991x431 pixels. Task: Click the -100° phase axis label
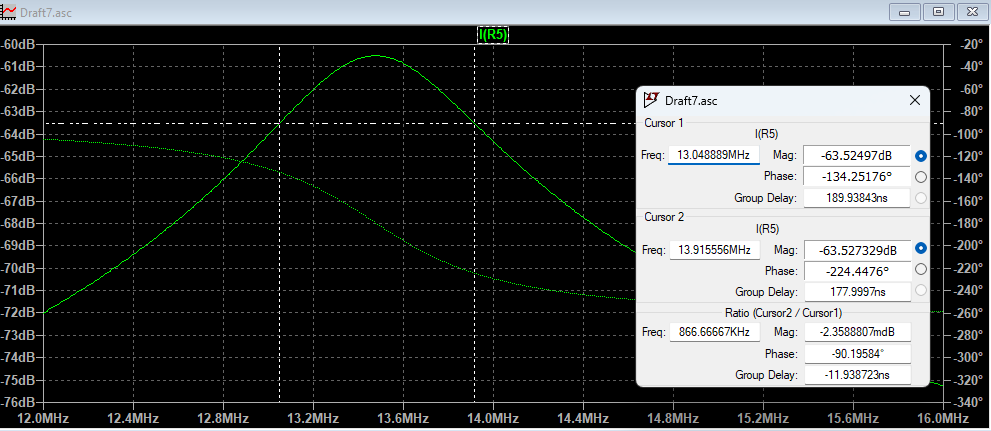969,134
